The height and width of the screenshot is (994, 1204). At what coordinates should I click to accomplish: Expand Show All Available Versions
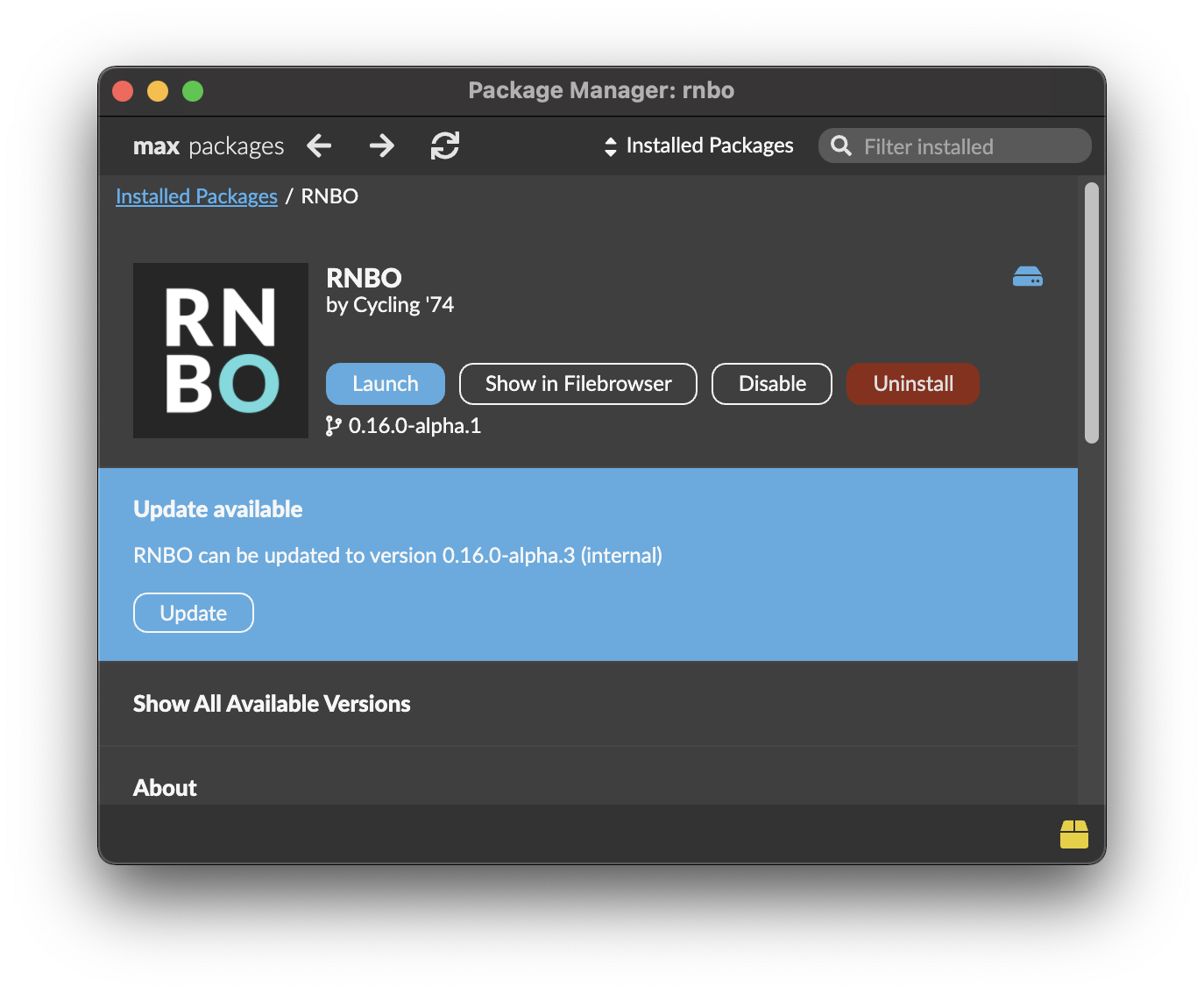tap(272, 704)
